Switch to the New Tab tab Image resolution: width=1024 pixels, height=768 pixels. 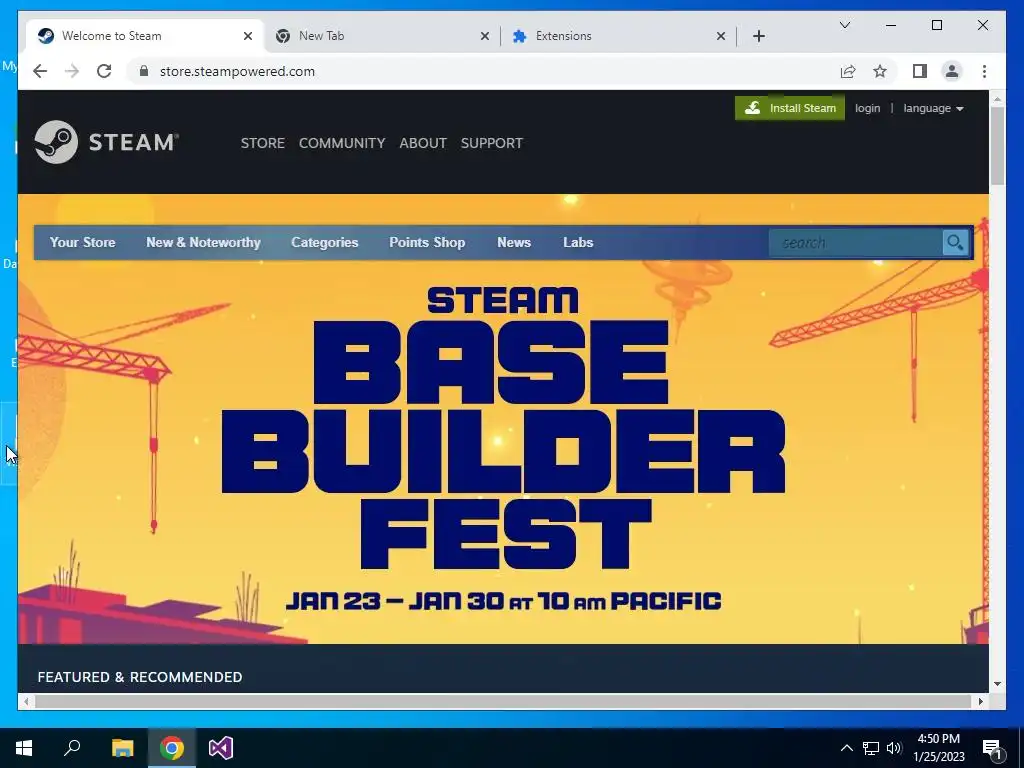click(383, 36)
